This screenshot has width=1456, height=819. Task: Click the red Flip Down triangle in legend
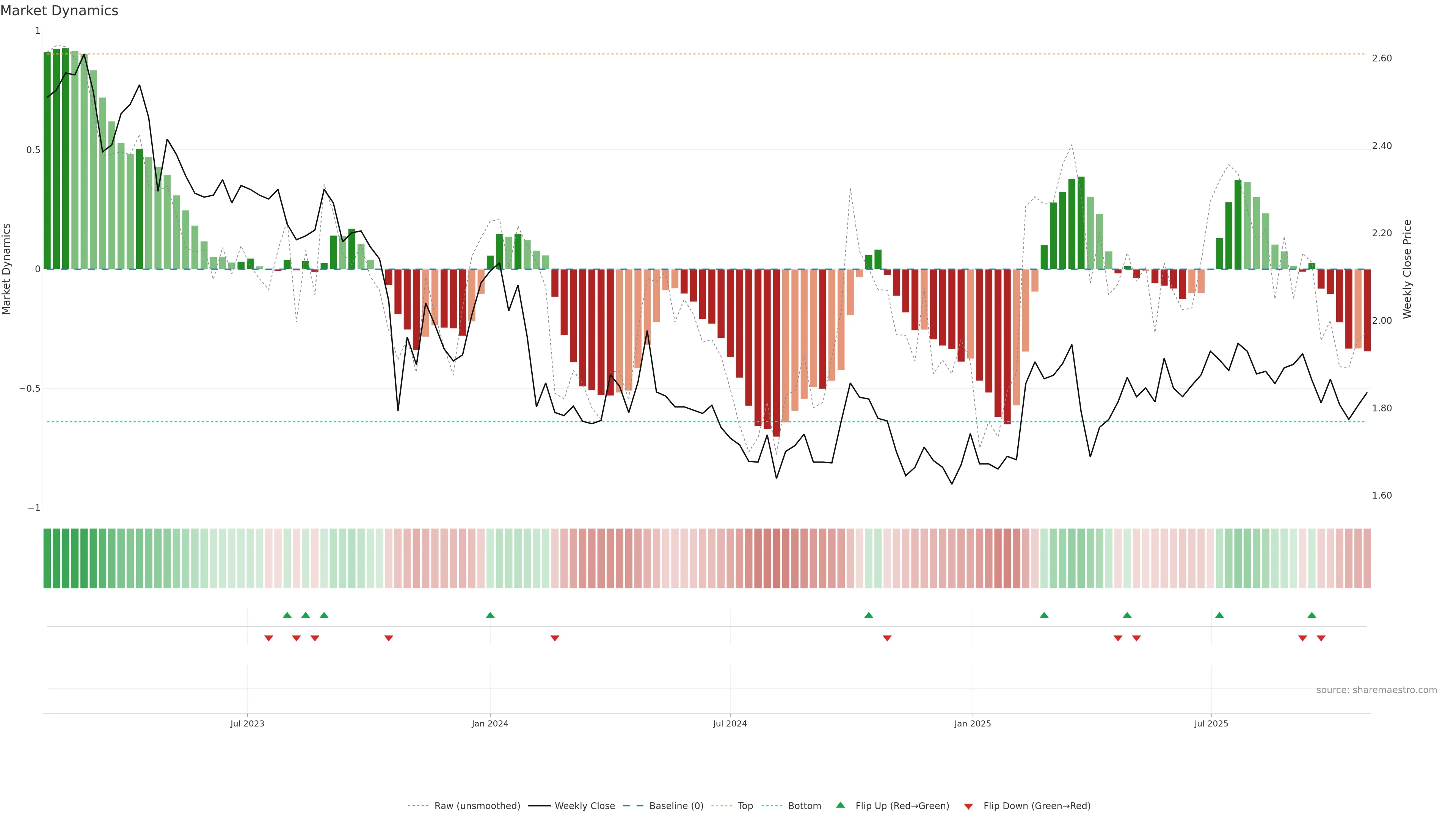click(x=968, y=806)
